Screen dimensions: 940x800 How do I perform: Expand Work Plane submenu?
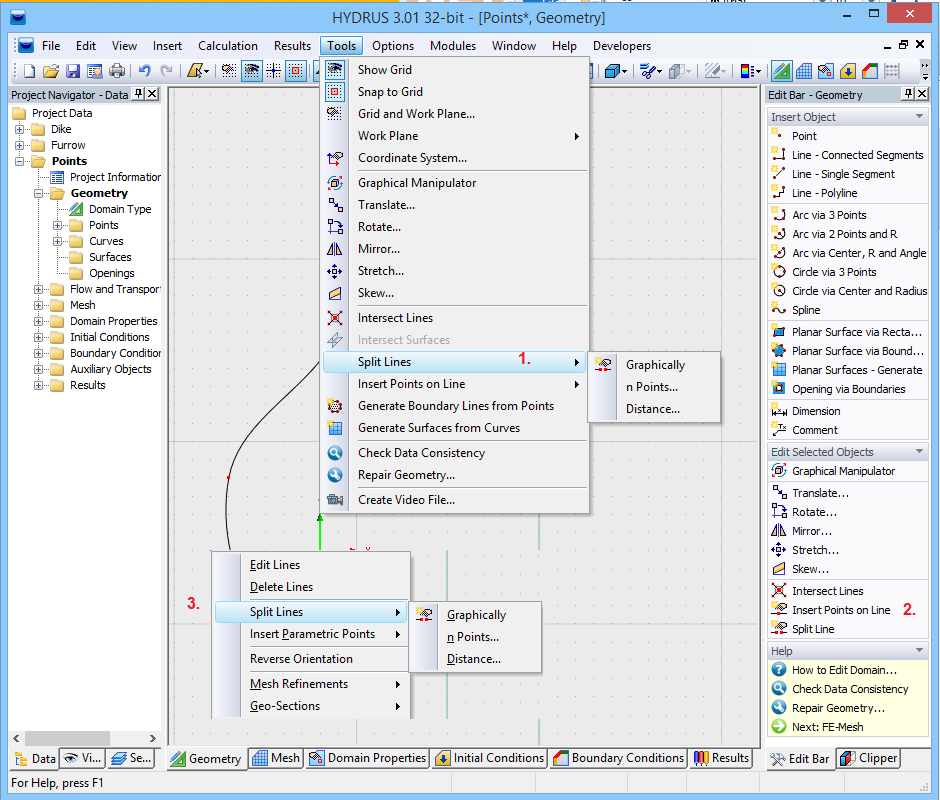point(456,136)
